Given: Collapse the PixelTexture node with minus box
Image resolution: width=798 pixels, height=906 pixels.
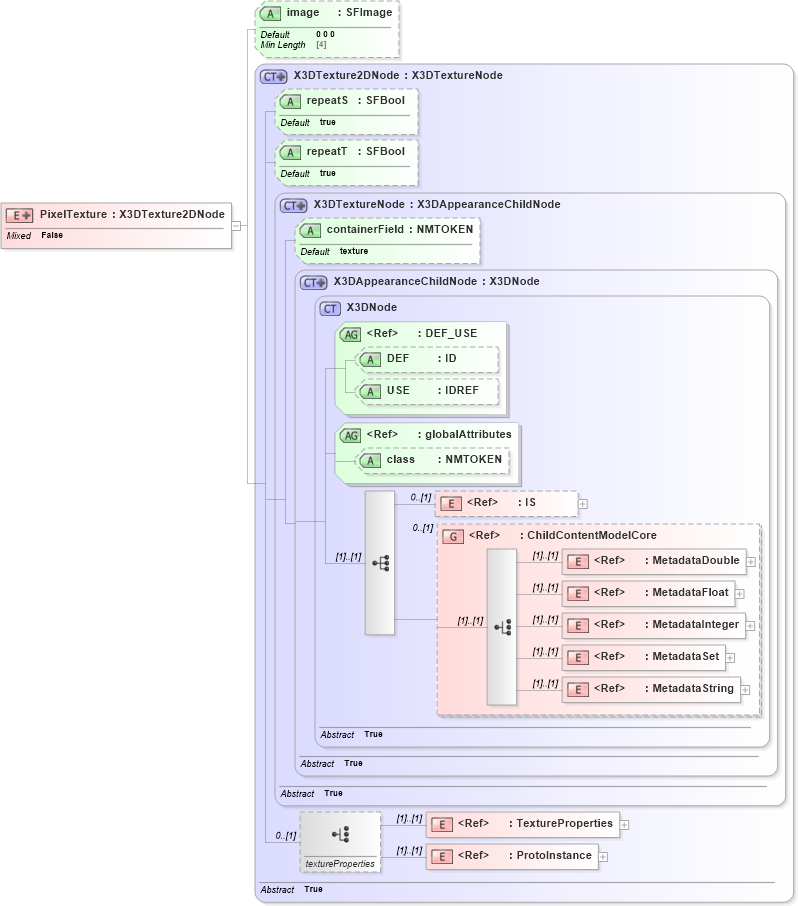Looking at the screenshot, I should (x=236, y=226).
